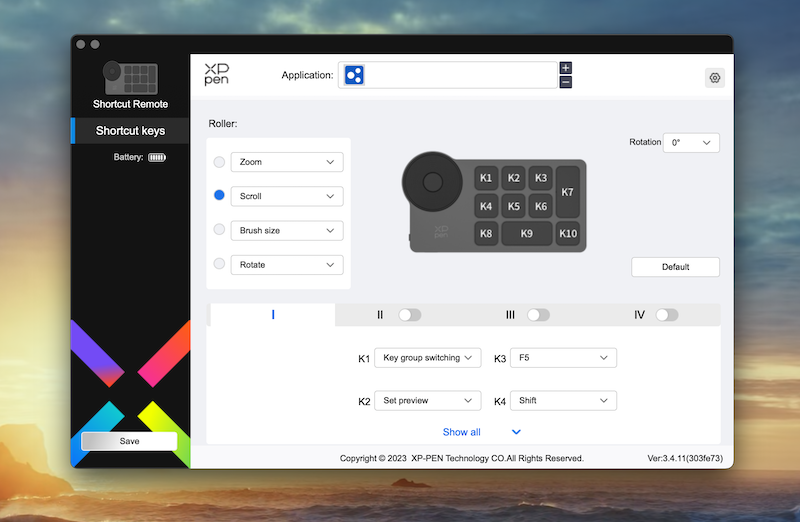Image resolution: width=800 pixels, height=522 pixels.
Task: Click the K7 key on the device image
Action: [567, 192]
